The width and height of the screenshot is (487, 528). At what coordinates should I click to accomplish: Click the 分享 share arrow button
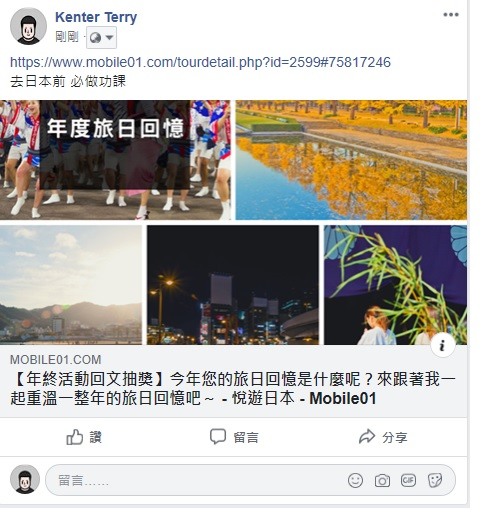383,437
